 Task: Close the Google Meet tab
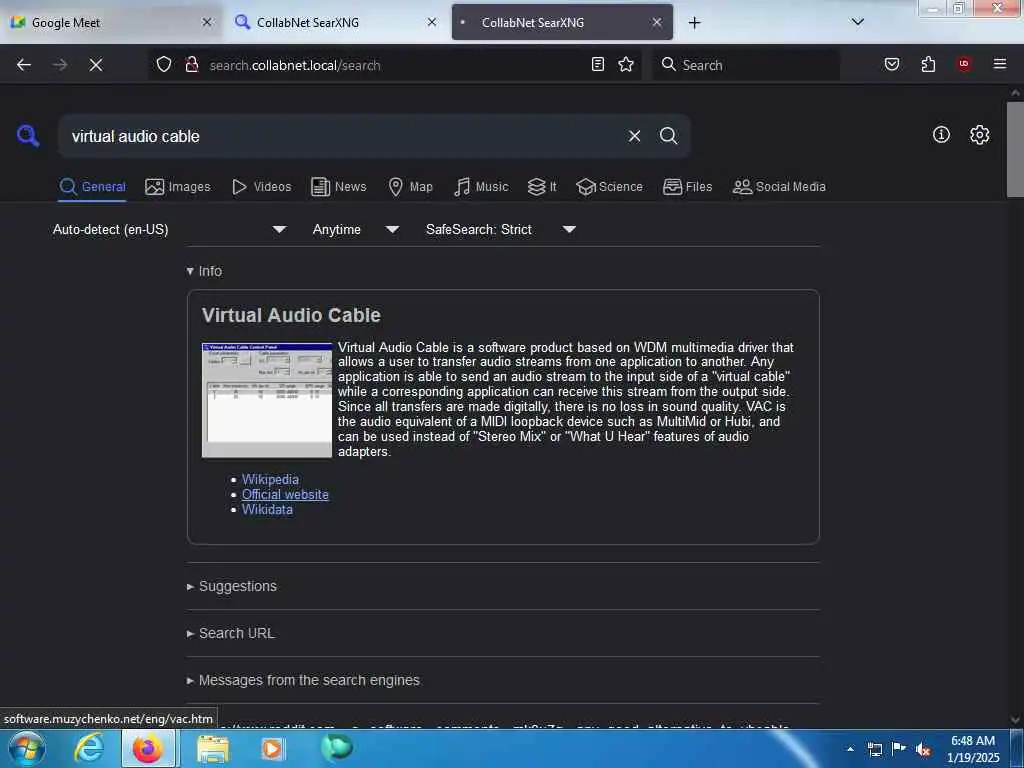pos(207,22)
